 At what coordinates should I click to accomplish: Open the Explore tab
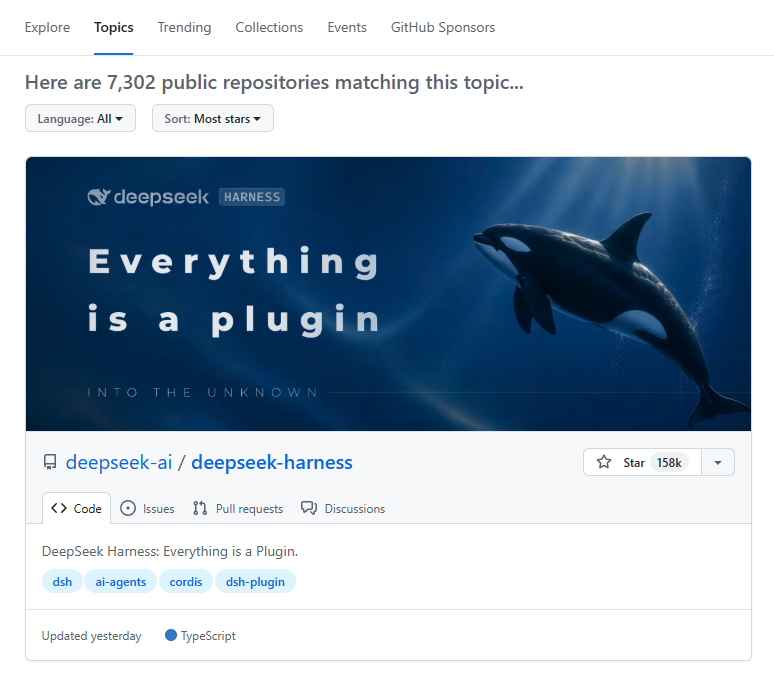[47, 27]
